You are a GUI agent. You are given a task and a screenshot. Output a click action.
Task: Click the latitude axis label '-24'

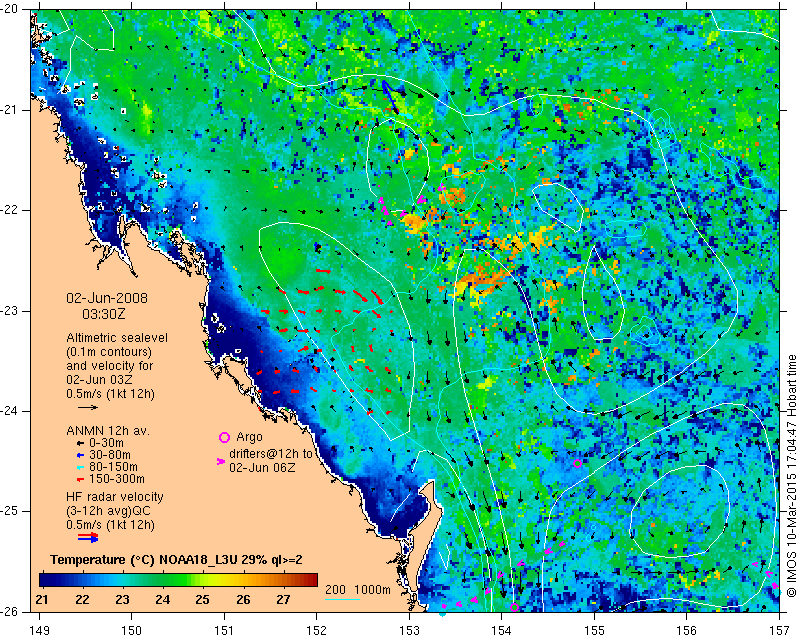coord(10,411)
